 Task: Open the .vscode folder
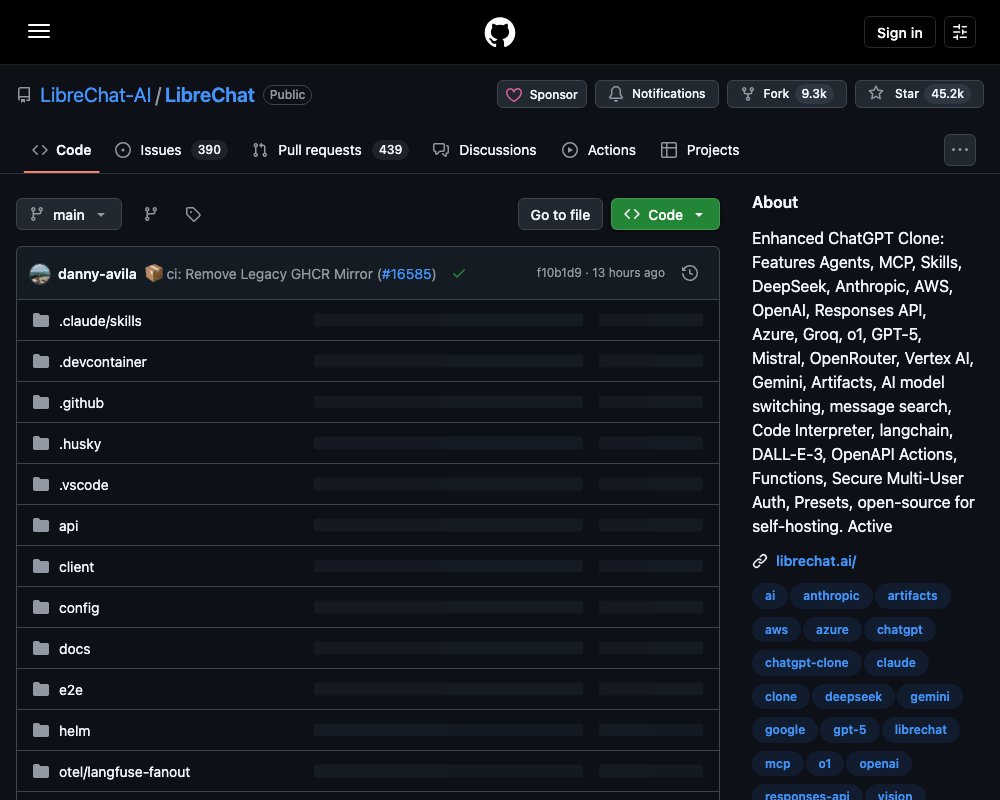(84, 485)
